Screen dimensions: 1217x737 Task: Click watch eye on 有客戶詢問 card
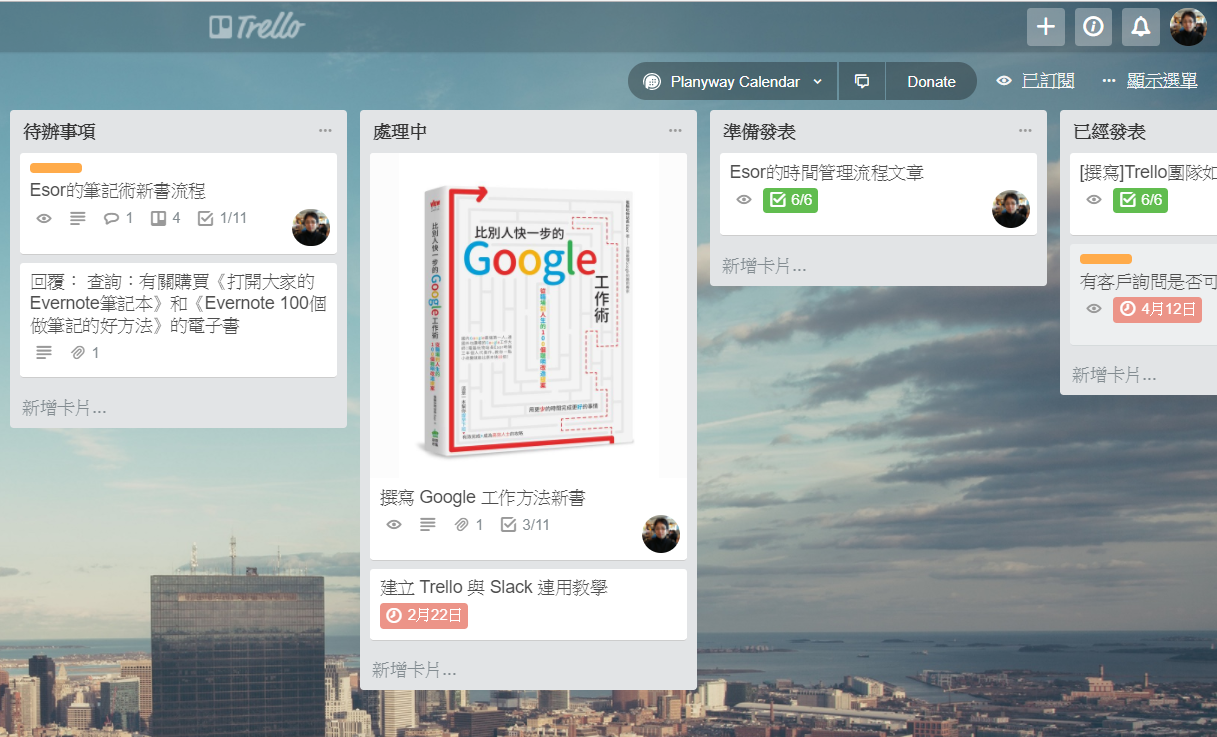click(x=1094, y=309)
